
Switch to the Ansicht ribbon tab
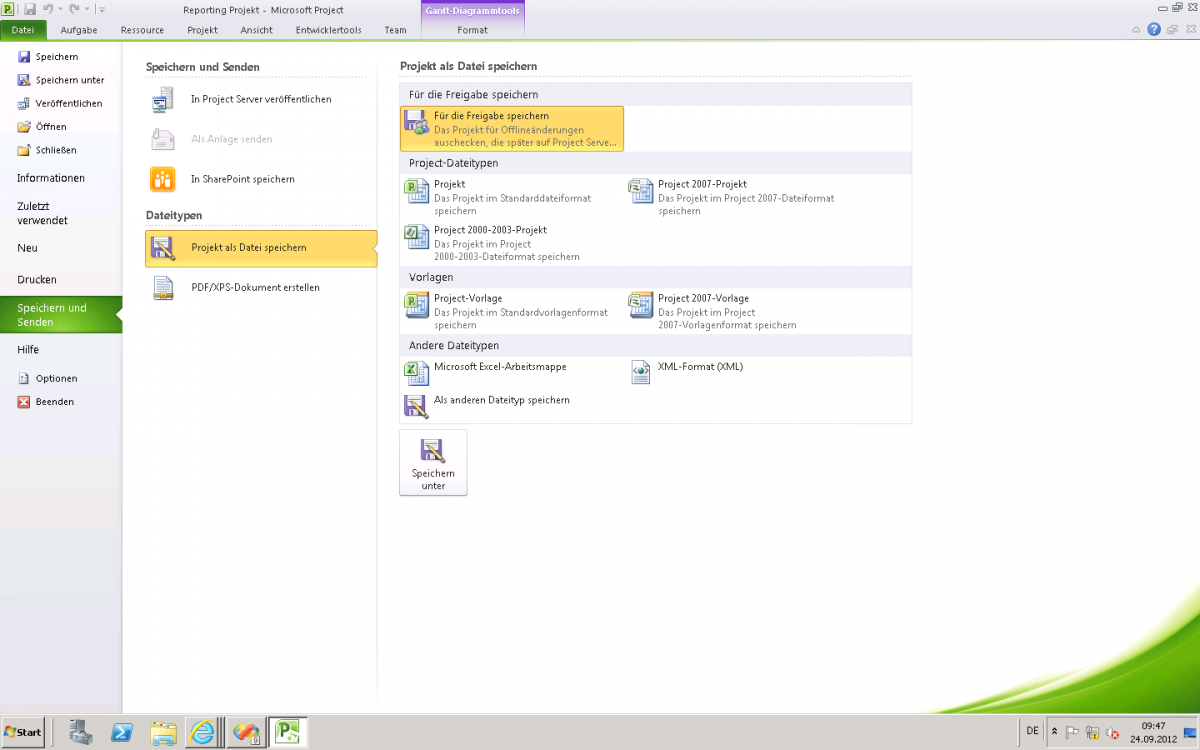click(257, 30)
